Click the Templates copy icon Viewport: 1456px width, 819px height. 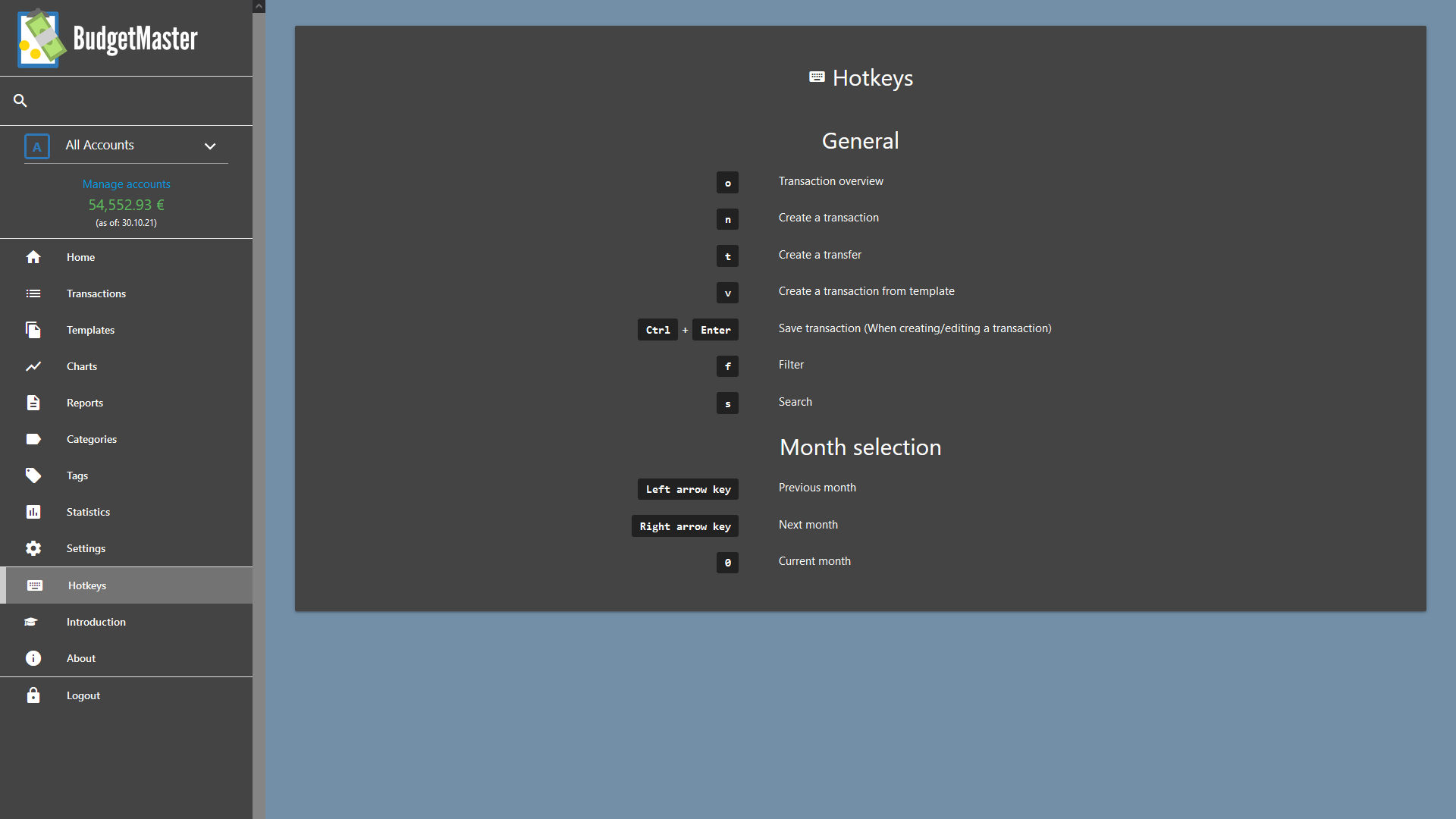[x=33, y=330]
